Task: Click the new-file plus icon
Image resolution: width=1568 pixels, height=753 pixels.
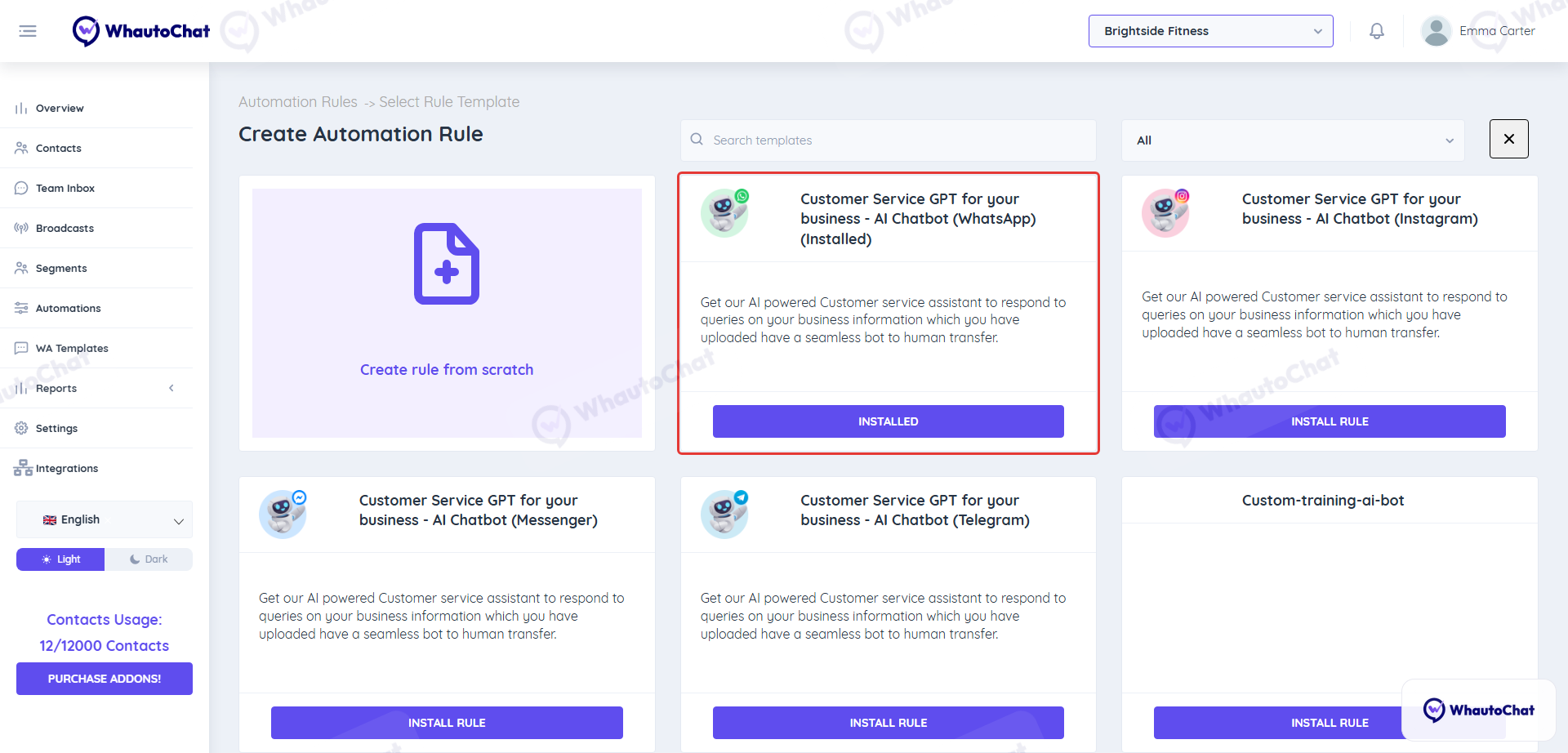Action: (447, 264)
